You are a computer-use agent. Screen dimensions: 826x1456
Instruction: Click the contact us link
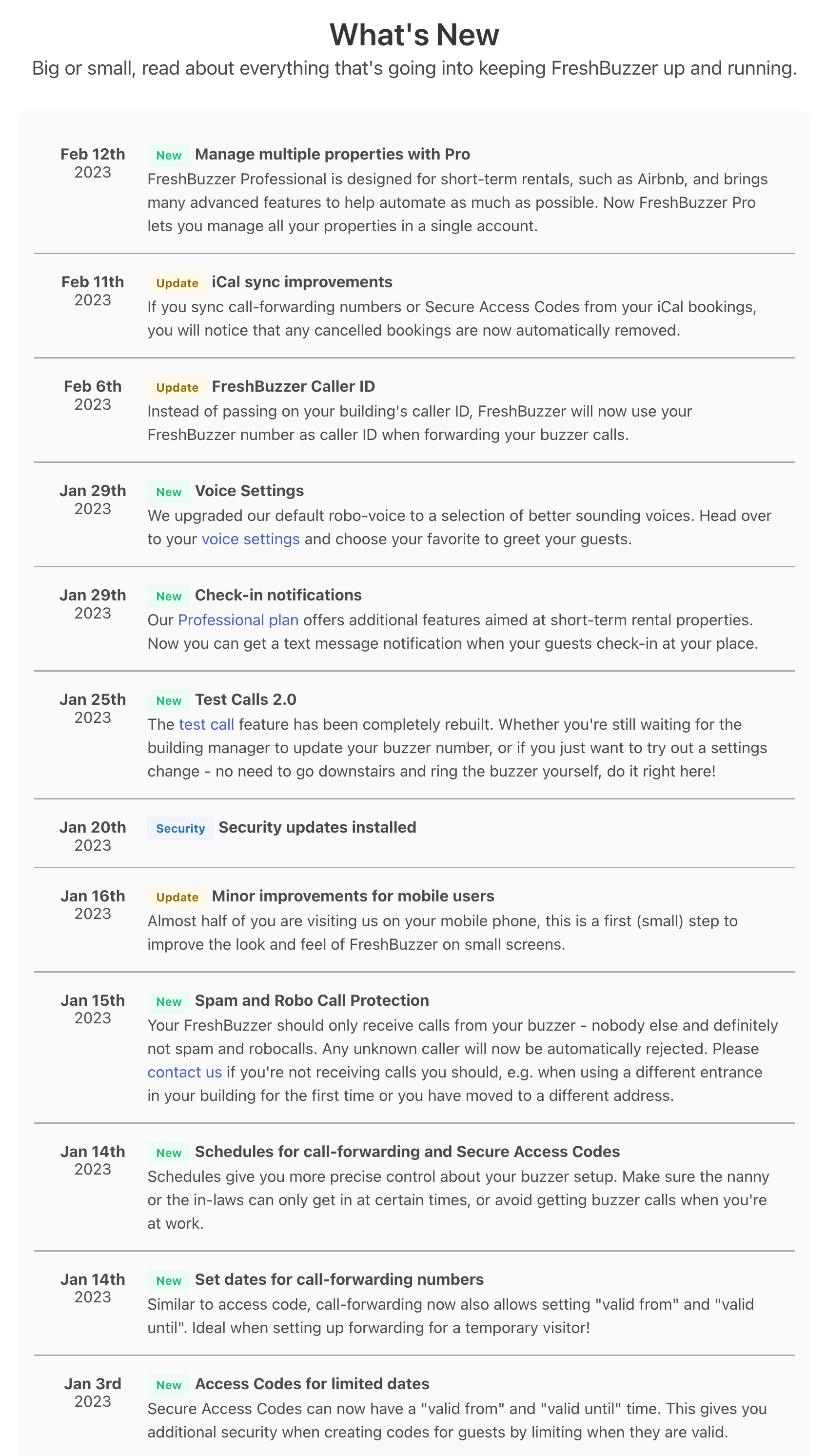184,1072
